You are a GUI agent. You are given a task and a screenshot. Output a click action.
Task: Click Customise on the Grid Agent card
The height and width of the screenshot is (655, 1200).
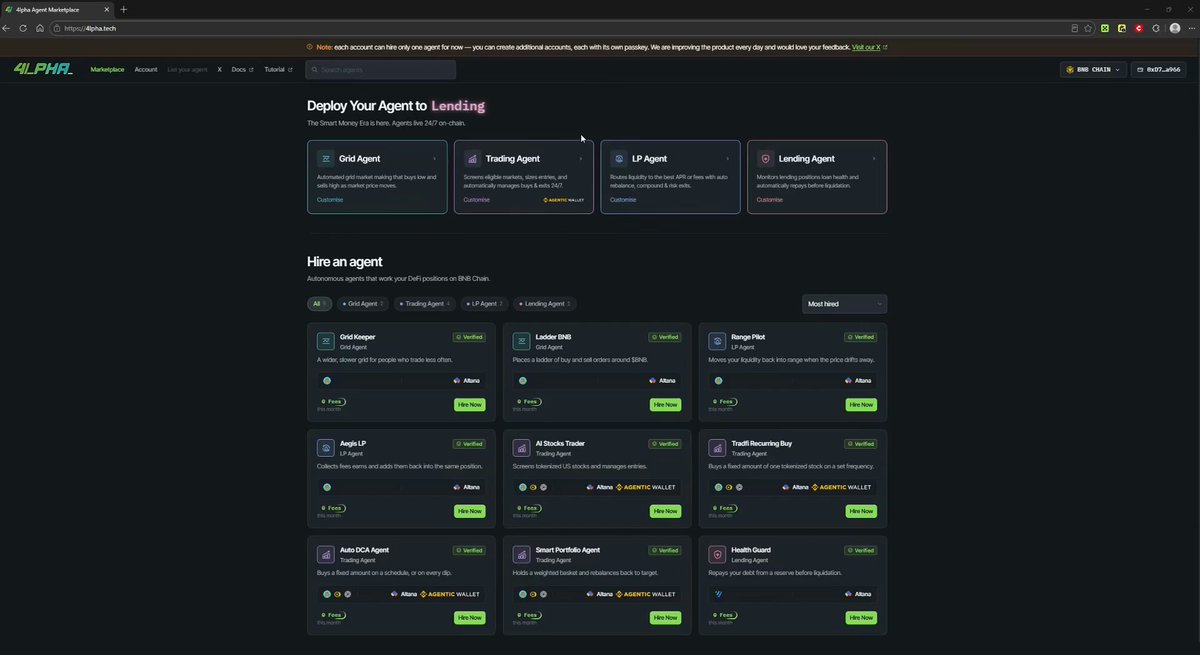(330, 200)
